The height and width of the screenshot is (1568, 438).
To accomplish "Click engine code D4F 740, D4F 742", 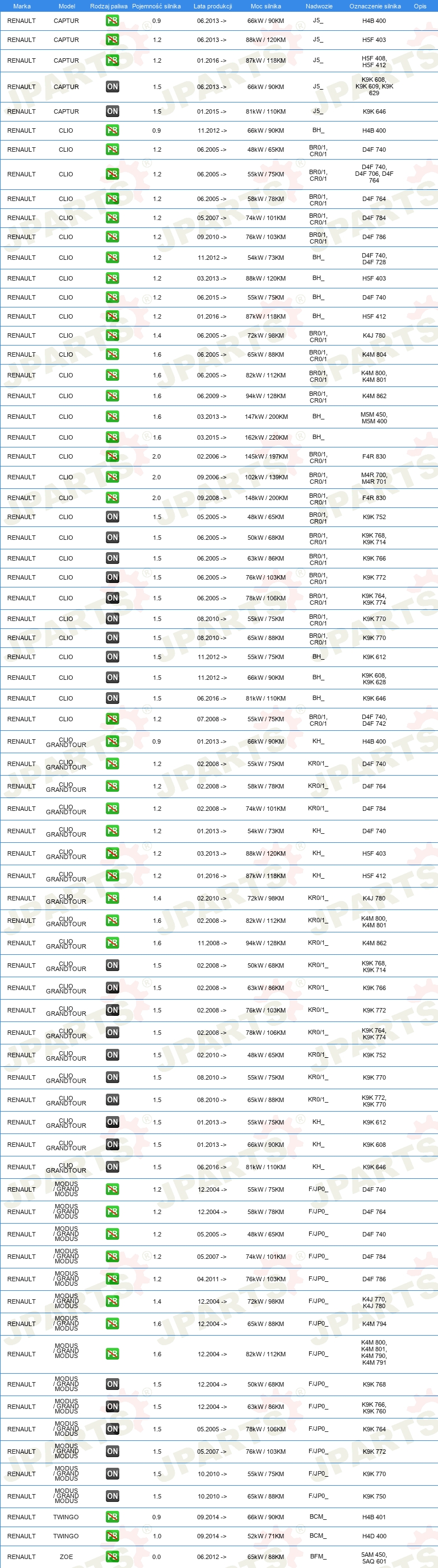I will coord(374,720).
